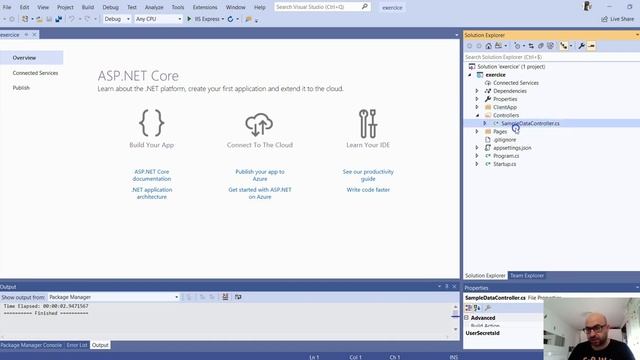Switch to the Error List tab
Viewport: 640px width, 360px height.
(77, 345)
